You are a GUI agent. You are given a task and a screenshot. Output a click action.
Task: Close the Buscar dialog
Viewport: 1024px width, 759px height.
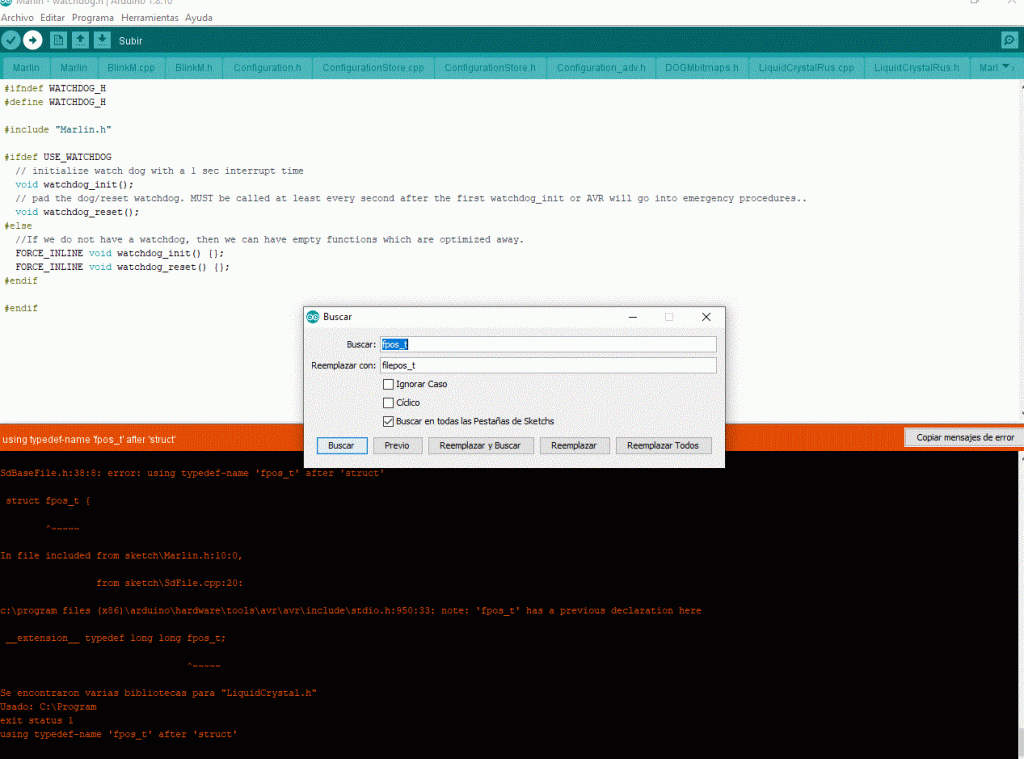pos(706,316)
